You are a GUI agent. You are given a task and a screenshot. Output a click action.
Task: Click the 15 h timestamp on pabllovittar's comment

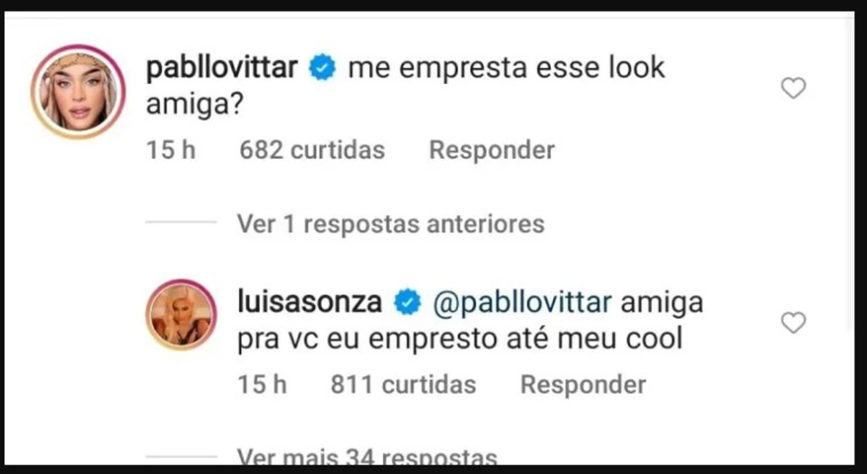[x=171, y=150]
